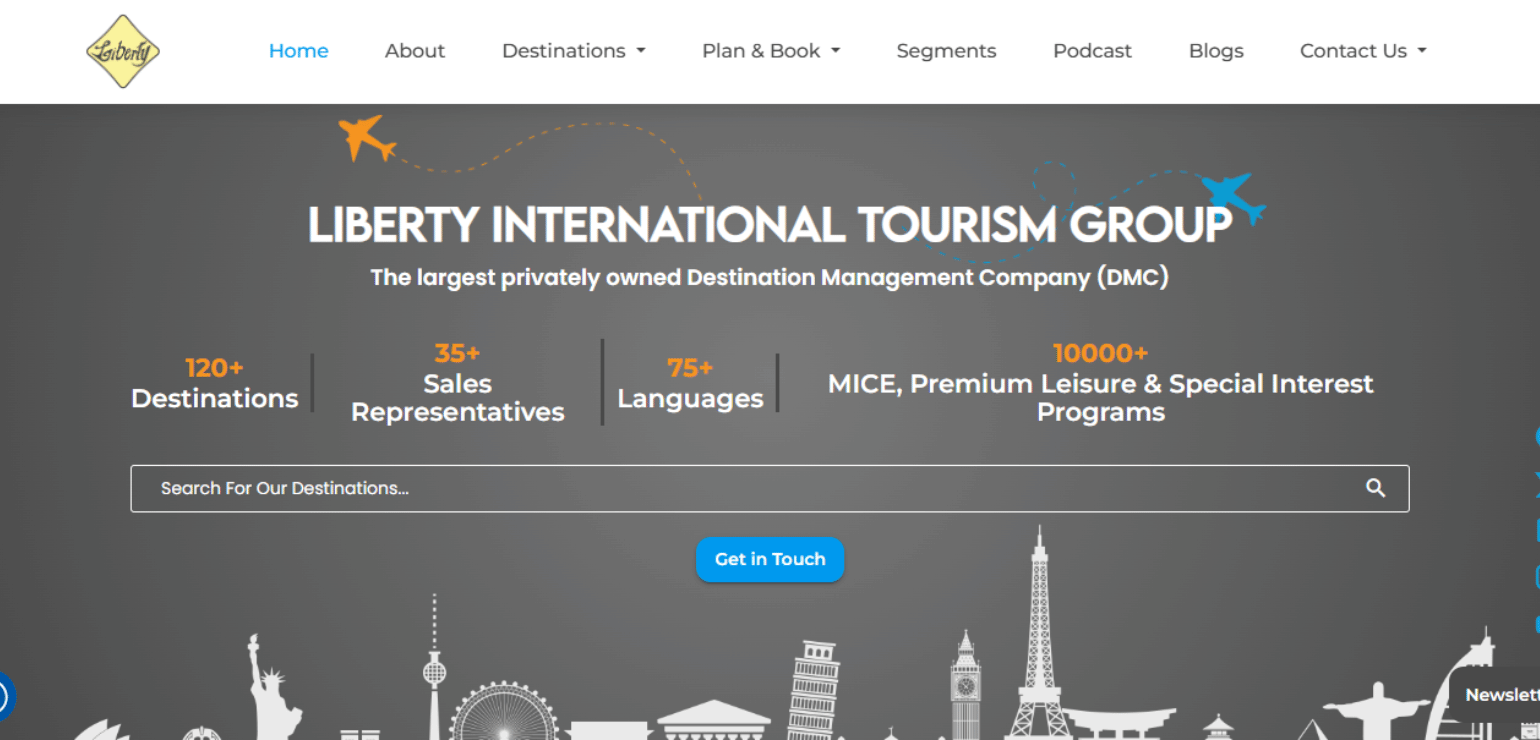Viewport: 1540px width, 740px height.
Task: Visit the Blogs page
Action: click(x=1215, y=50)
